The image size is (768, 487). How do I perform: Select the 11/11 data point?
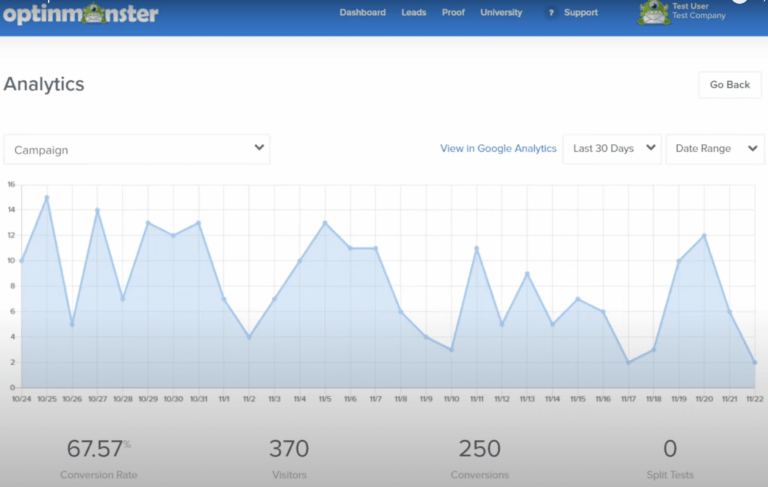tap(477, 248)
